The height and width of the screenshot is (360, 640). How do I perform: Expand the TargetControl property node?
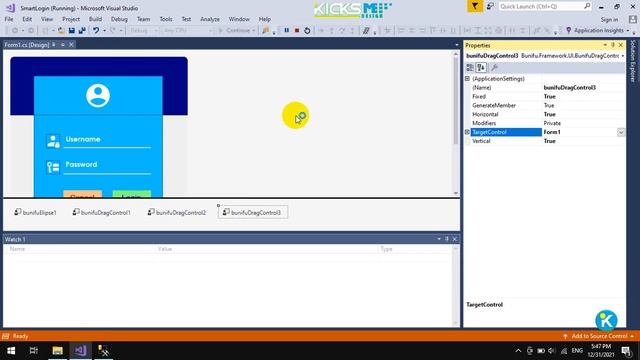(x=467, y=132)
